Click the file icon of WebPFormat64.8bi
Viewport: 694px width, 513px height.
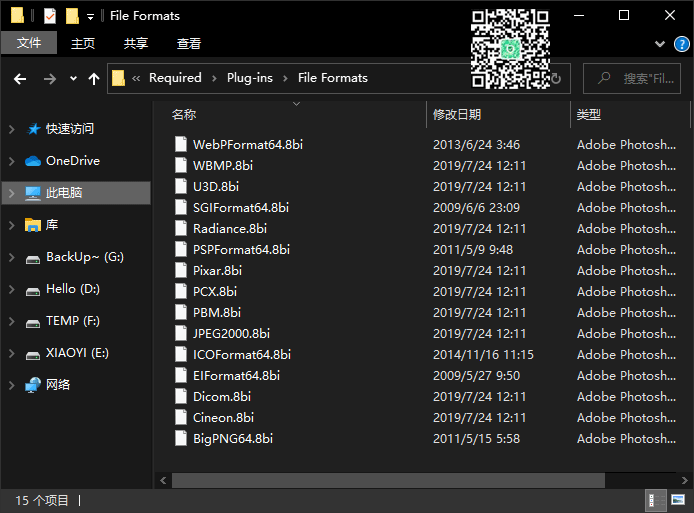[x=181, y=144]
